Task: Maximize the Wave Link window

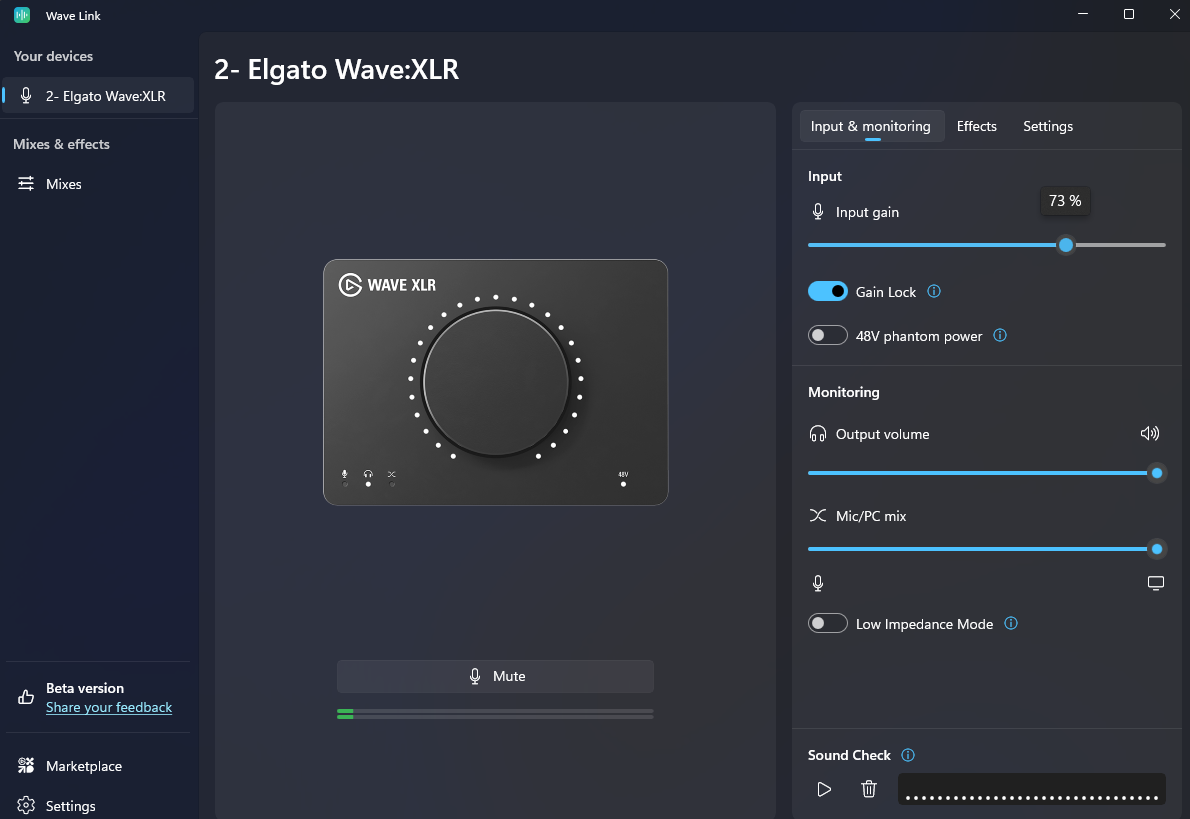Action: [x=1129, y=14]
